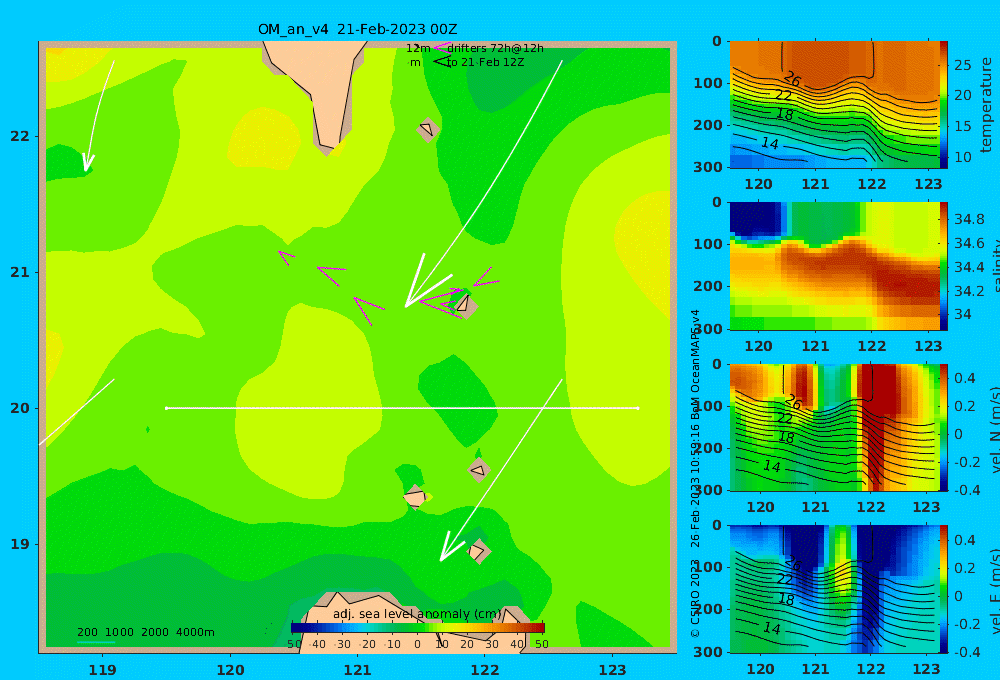1000x680 pixels.
Task: Select the eastward velocity cross-section plot
Action: pos(834,589)
